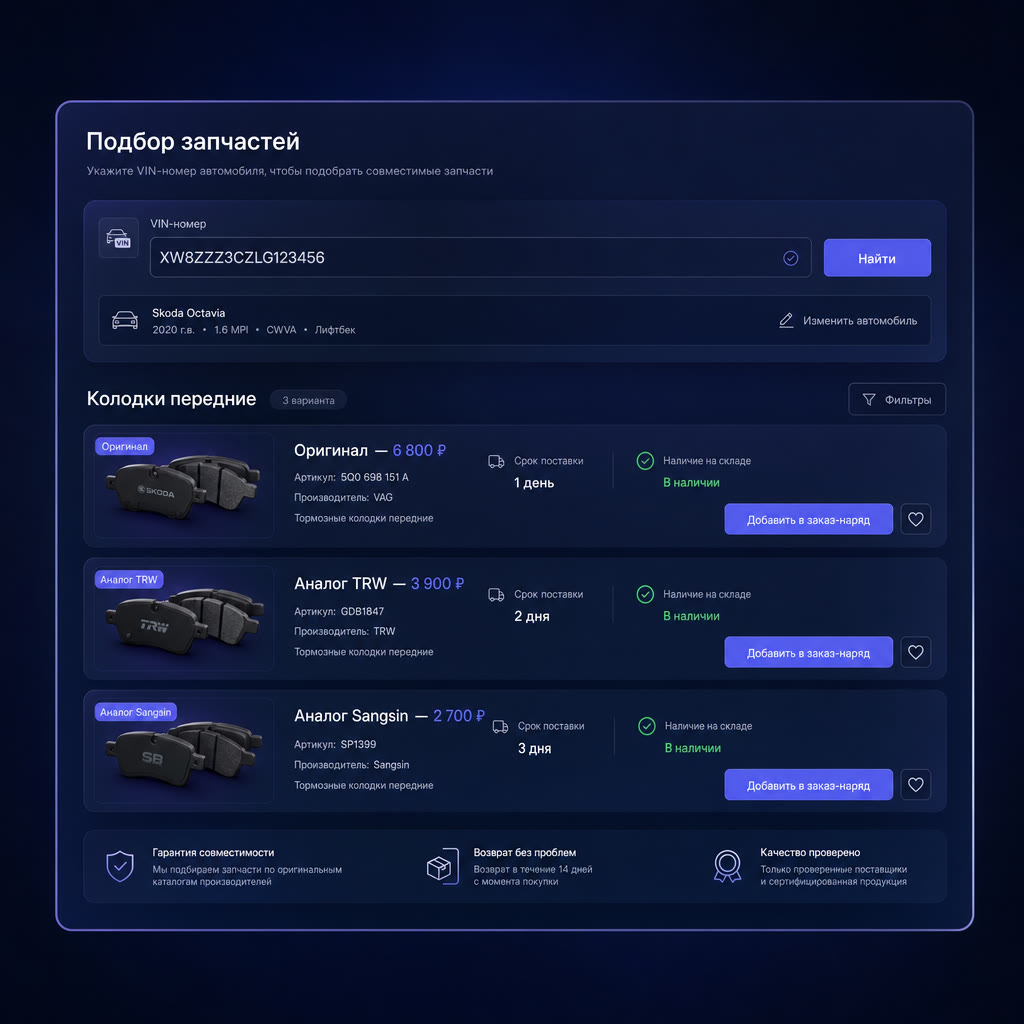
Task: Add Оригинал pads to заказ-наряд
Action: click(x=808, y=519)
